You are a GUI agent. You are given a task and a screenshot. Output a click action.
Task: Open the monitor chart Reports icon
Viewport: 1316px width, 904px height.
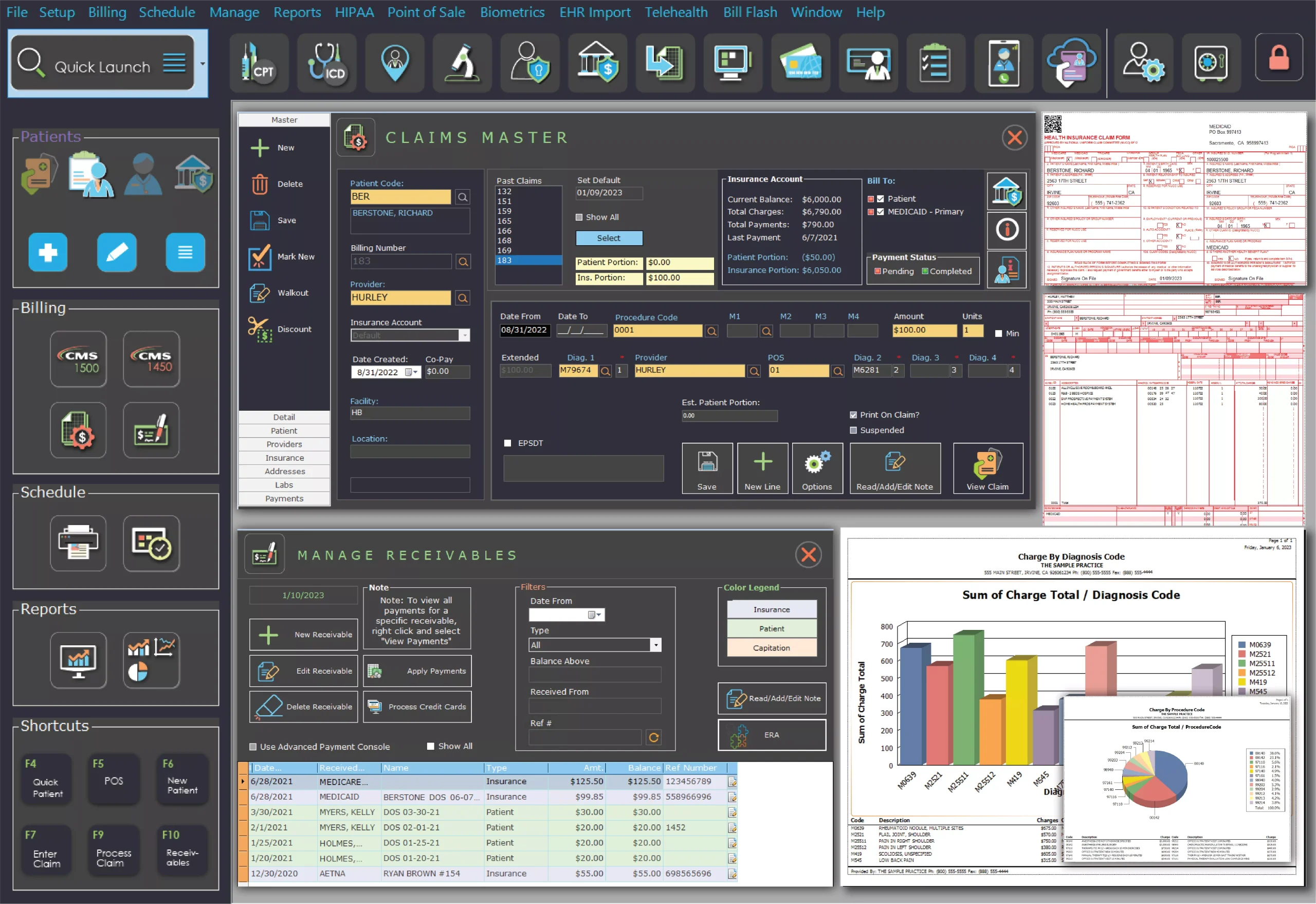click(78, 660)
